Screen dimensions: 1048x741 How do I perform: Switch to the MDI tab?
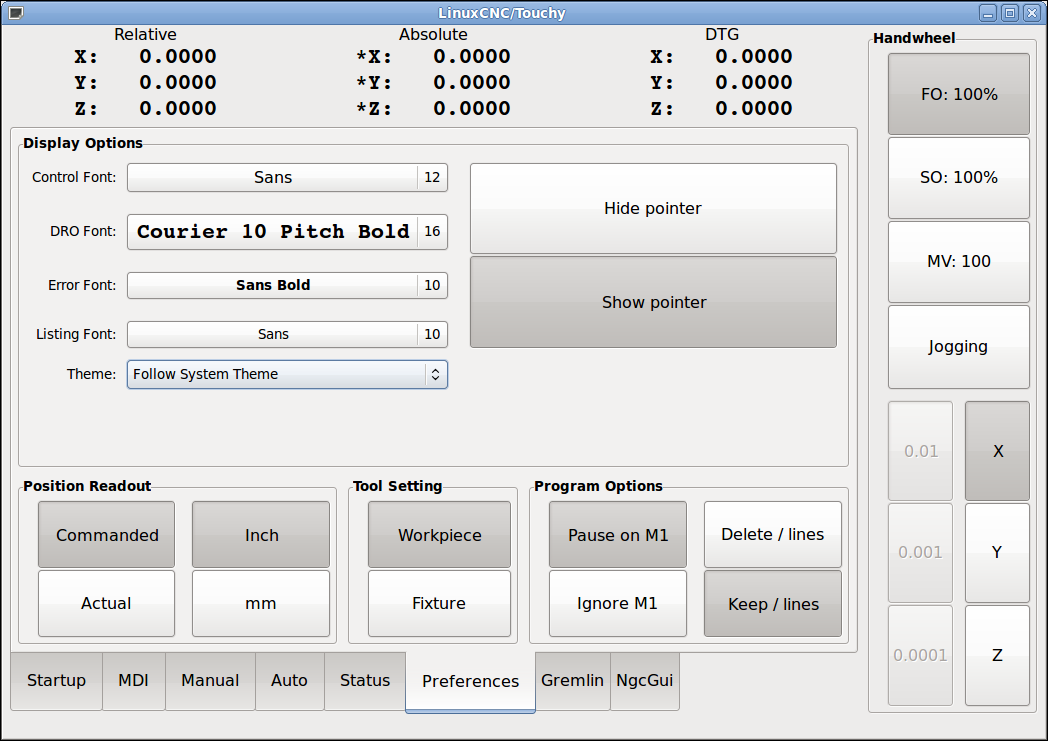(x=134, y=680)
